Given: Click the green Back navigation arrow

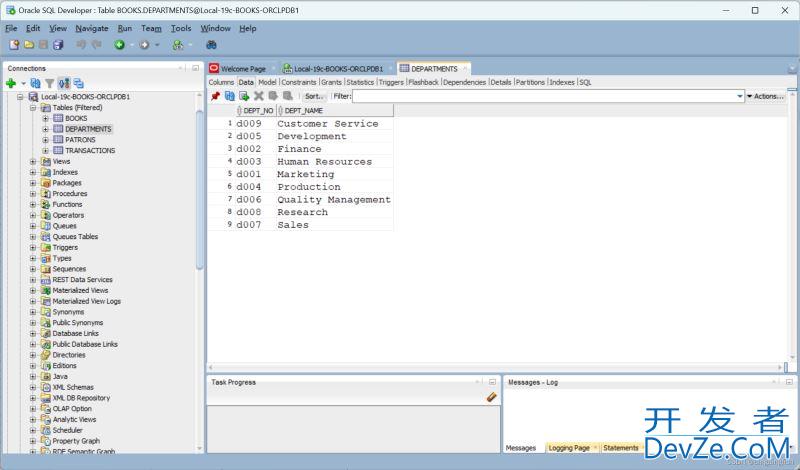Looking at the screenshot, I should pyautogui.click(x=119, y=45).
